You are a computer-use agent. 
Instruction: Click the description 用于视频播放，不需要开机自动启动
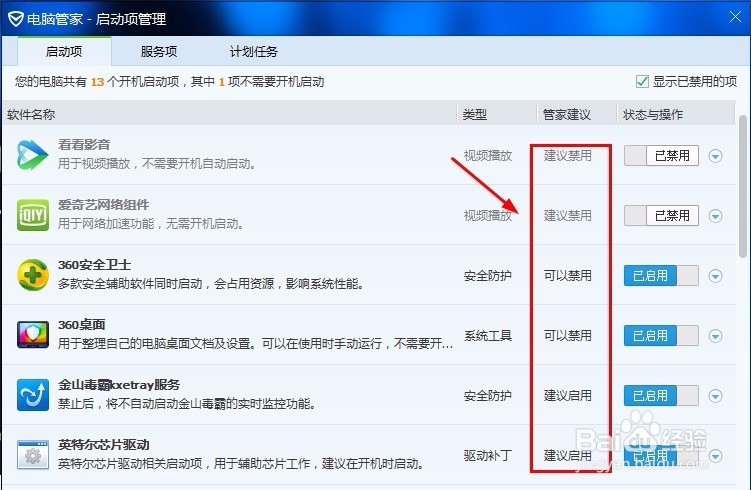click(157, 164)
